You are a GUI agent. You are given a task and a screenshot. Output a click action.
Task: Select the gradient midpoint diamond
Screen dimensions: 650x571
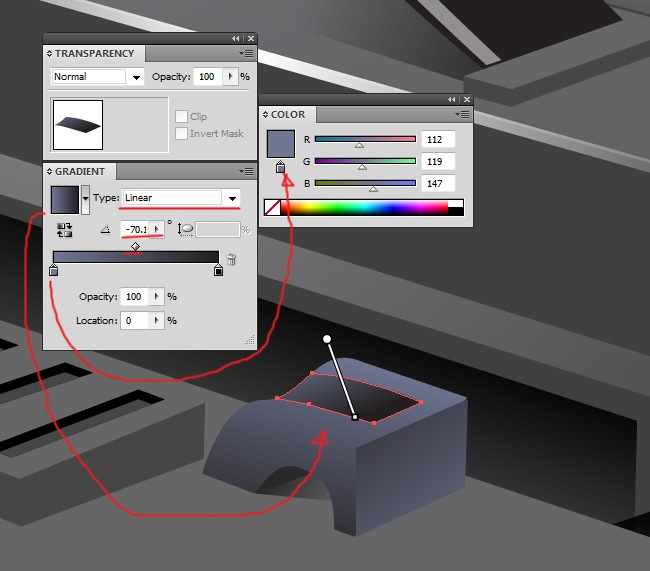[x=135, y=247]
